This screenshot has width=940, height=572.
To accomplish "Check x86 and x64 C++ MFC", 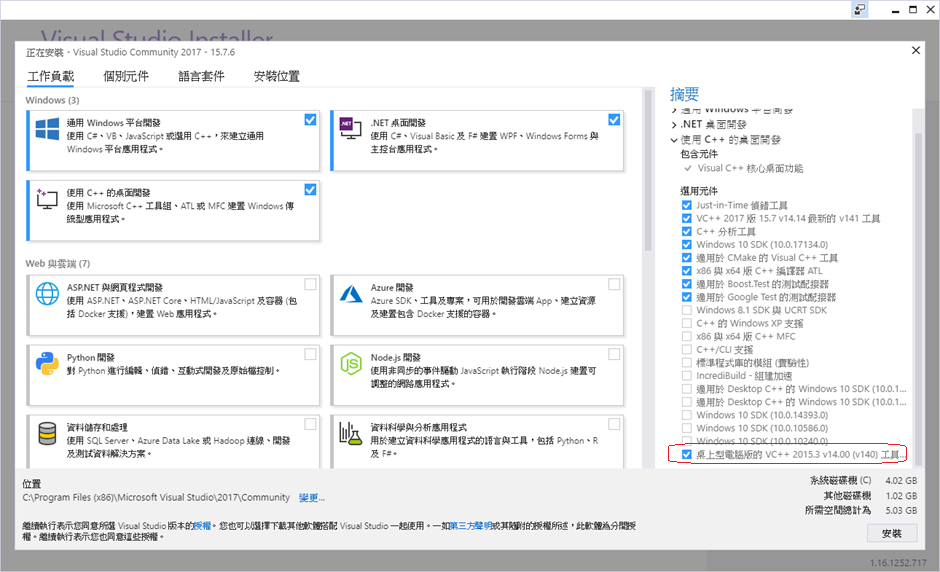I will [x=686, y=336].
